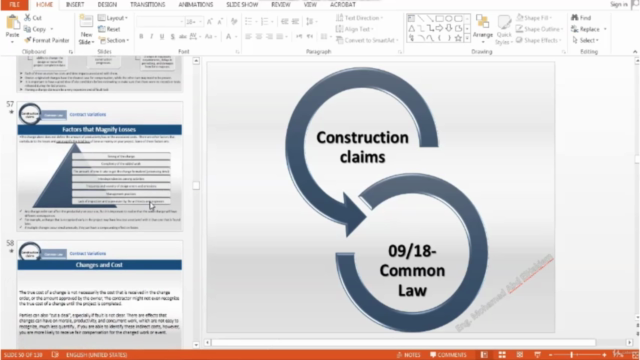Click the New Slide icon
The width and height of the screenshot is (640, 360).
86,21
